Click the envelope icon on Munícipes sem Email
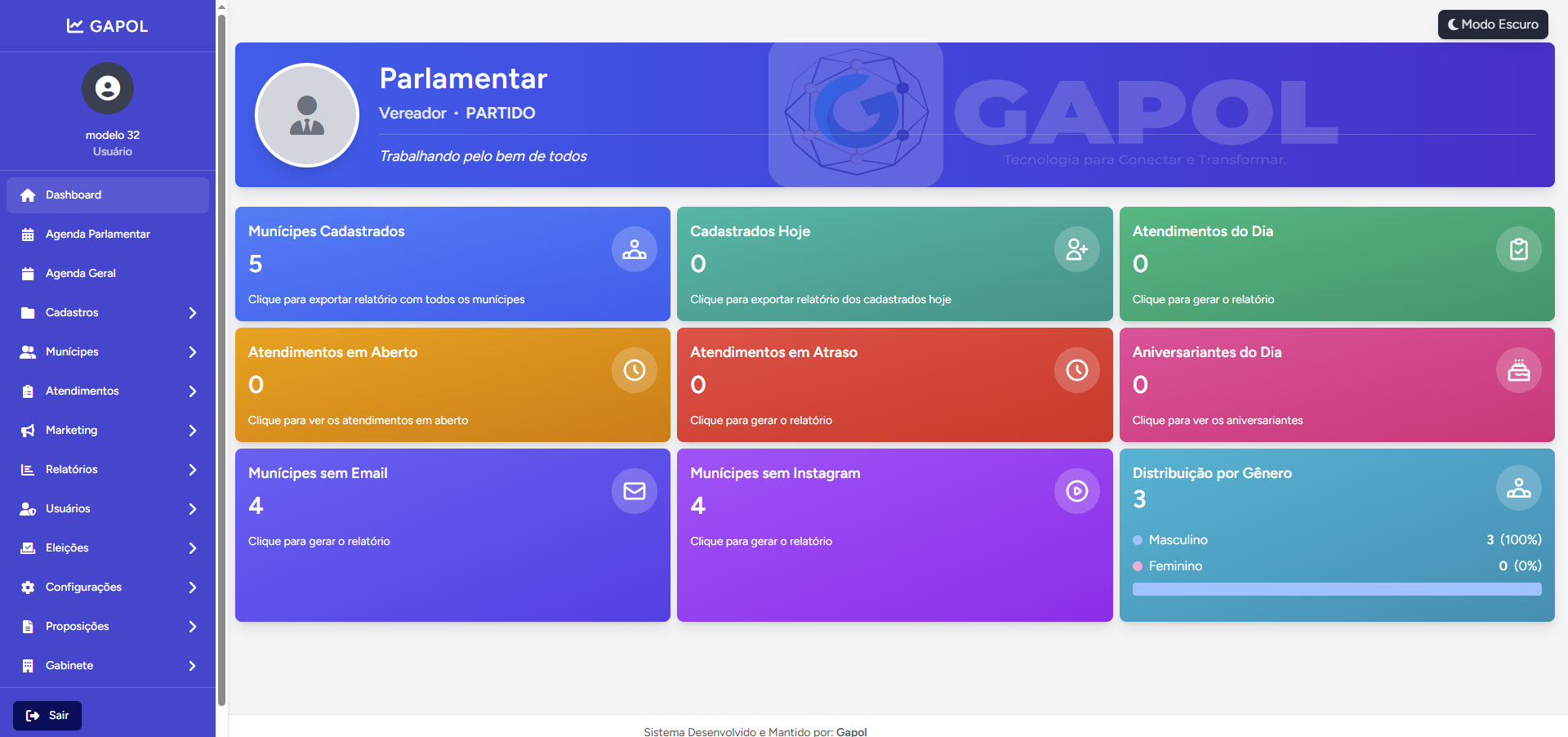This screenshot has width=1568, height=737. point(634,491)
